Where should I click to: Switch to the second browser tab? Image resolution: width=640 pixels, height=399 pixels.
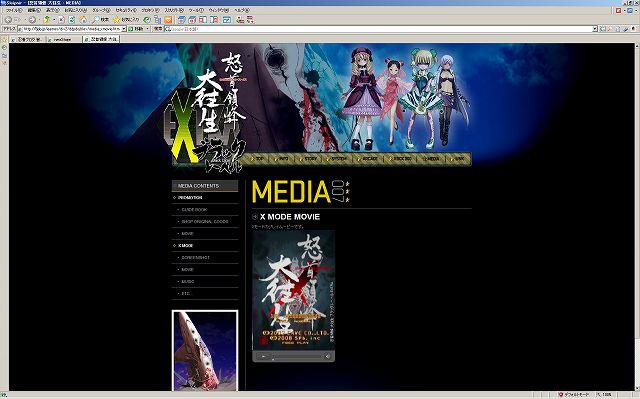(63, 39)
